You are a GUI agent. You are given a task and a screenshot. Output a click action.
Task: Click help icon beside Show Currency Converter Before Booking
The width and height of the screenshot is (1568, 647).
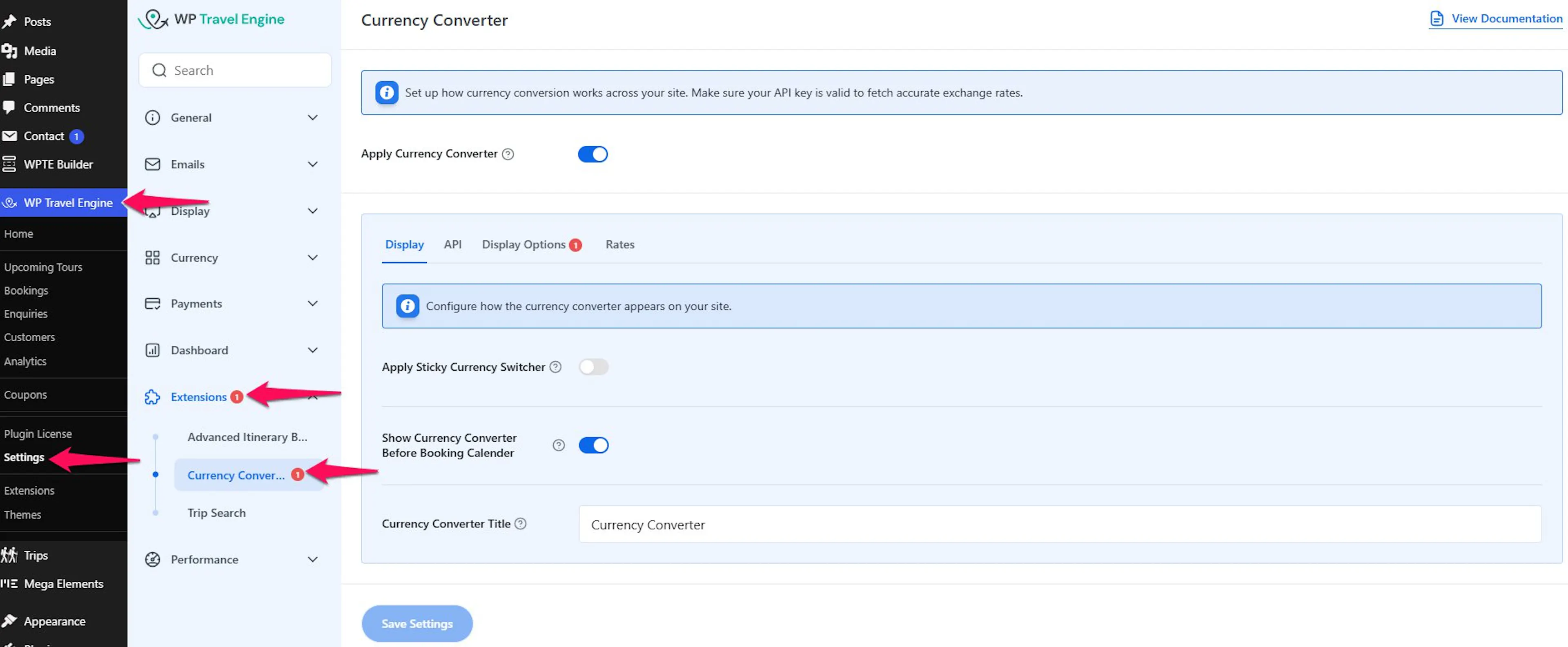[558, 445]
